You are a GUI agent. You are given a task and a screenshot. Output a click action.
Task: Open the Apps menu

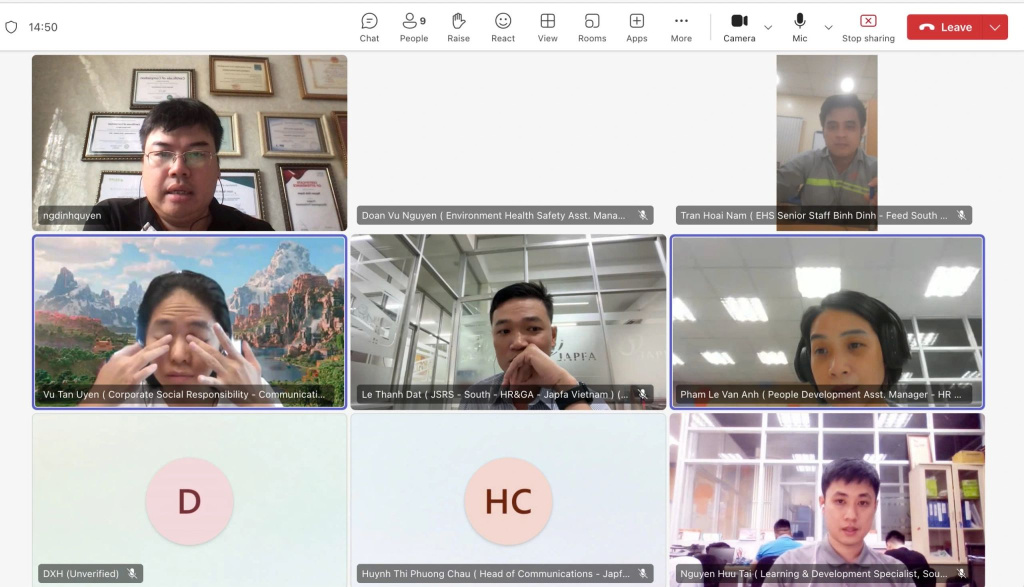pos(637,27)
